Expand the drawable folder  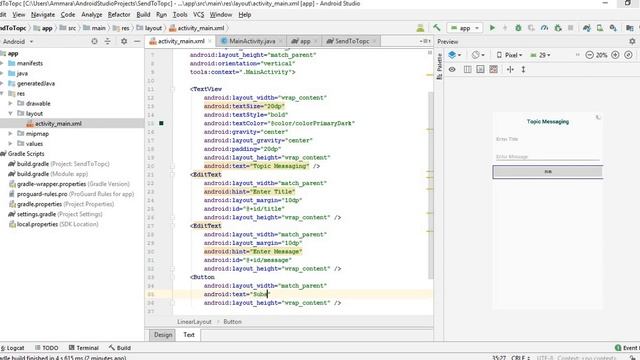(x=11, y=103)
